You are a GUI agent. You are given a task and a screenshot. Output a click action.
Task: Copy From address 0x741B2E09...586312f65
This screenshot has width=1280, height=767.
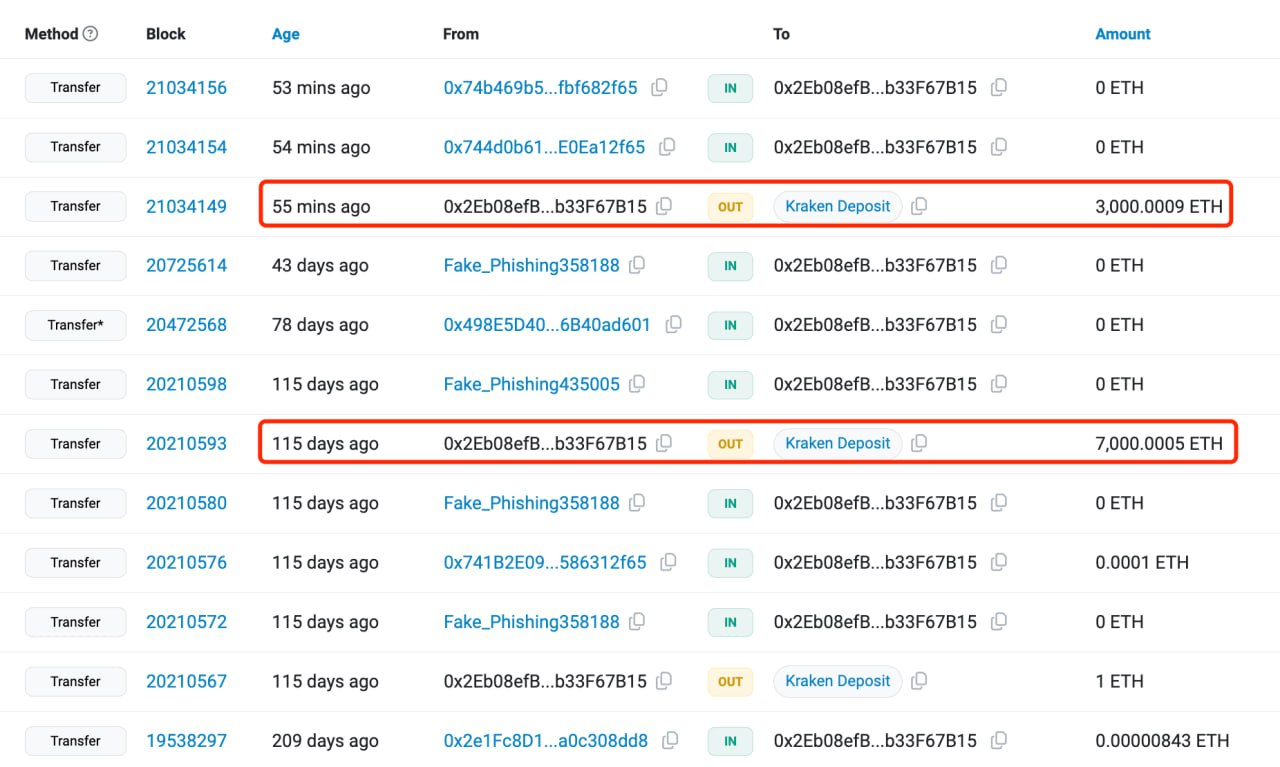[x=669, y=562]
